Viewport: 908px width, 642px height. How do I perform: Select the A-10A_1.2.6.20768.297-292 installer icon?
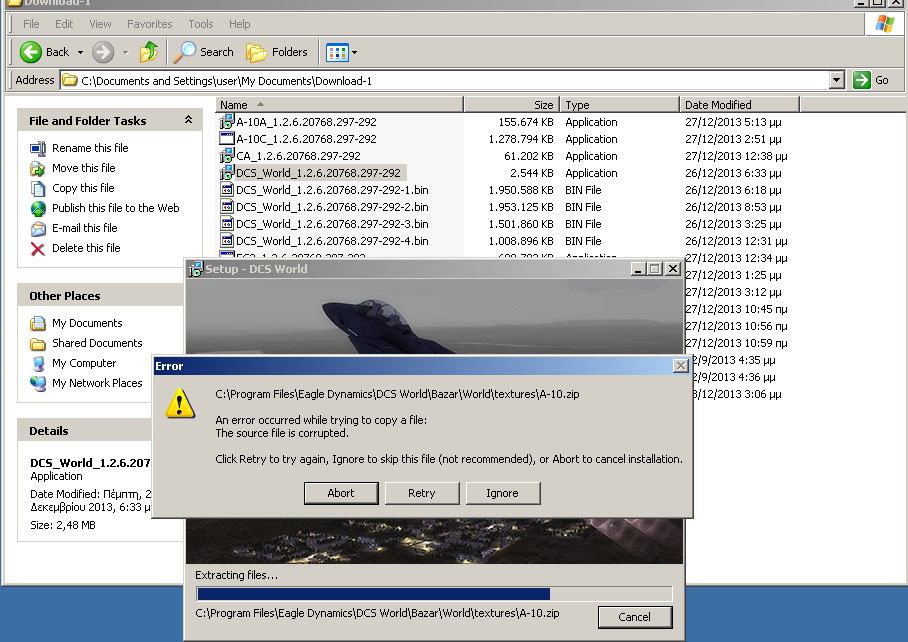[226, 122]
